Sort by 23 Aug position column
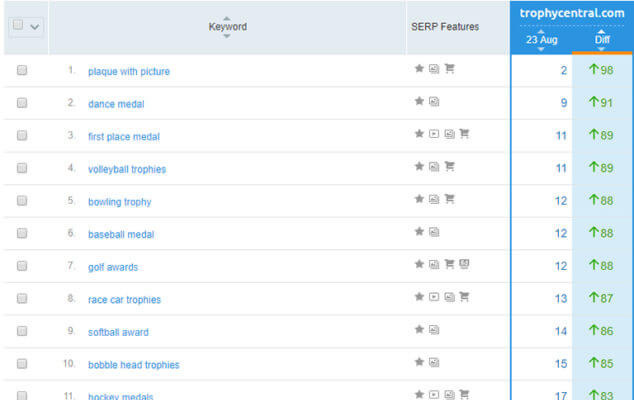 (541, 40)
